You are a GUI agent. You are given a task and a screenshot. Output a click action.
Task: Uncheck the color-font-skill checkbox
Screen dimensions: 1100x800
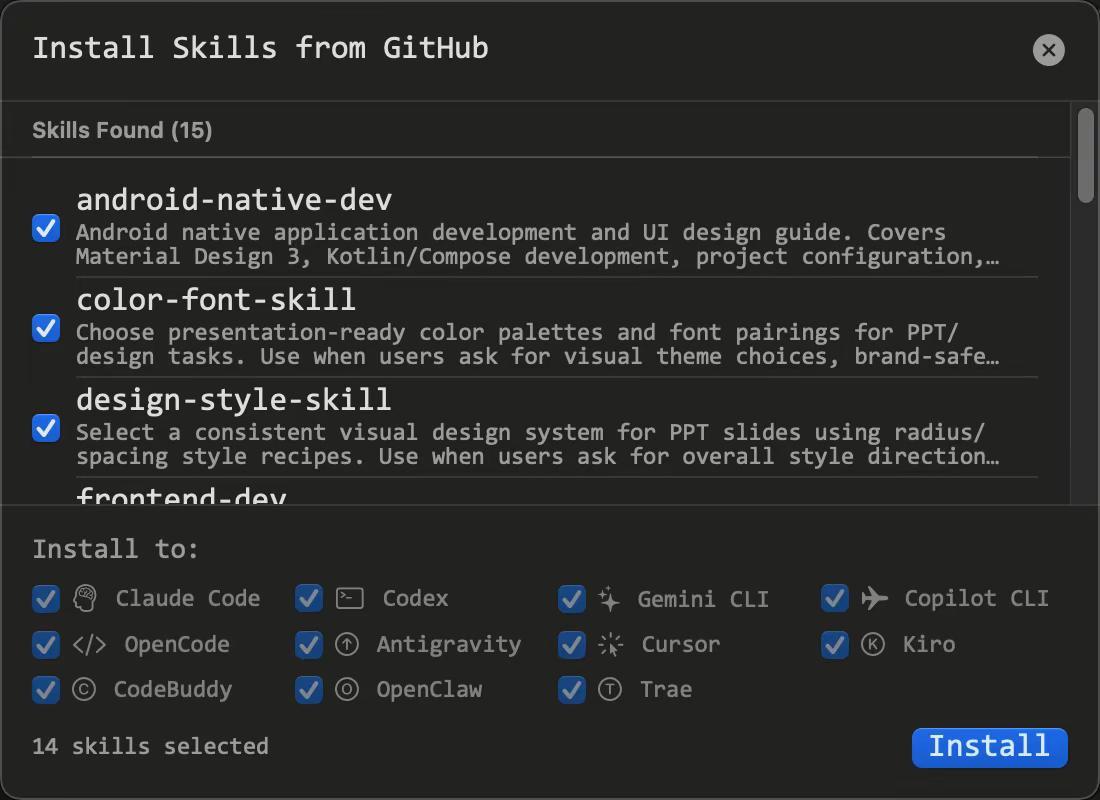coord(45,328)
